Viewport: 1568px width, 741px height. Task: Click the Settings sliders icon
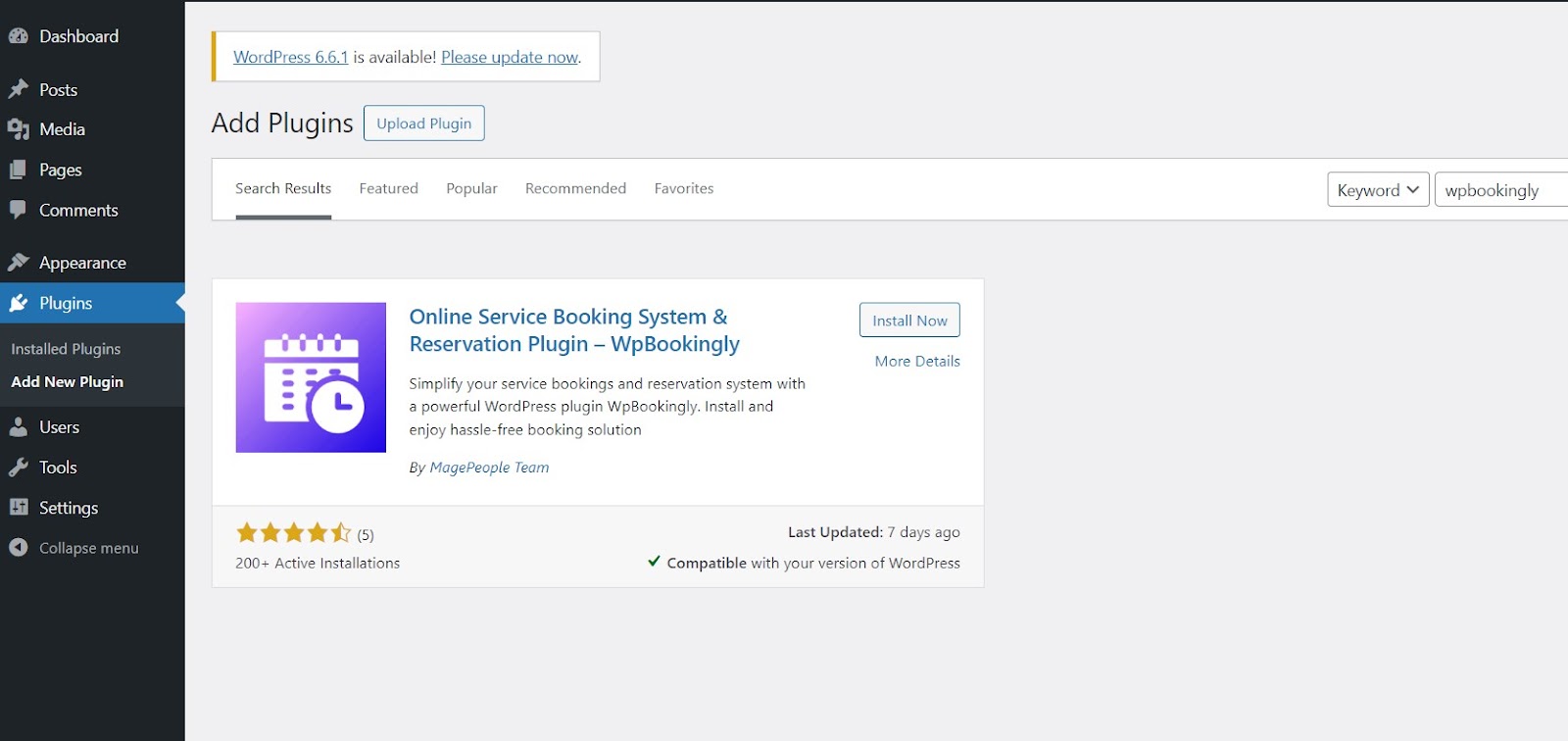tap(19, 508)
